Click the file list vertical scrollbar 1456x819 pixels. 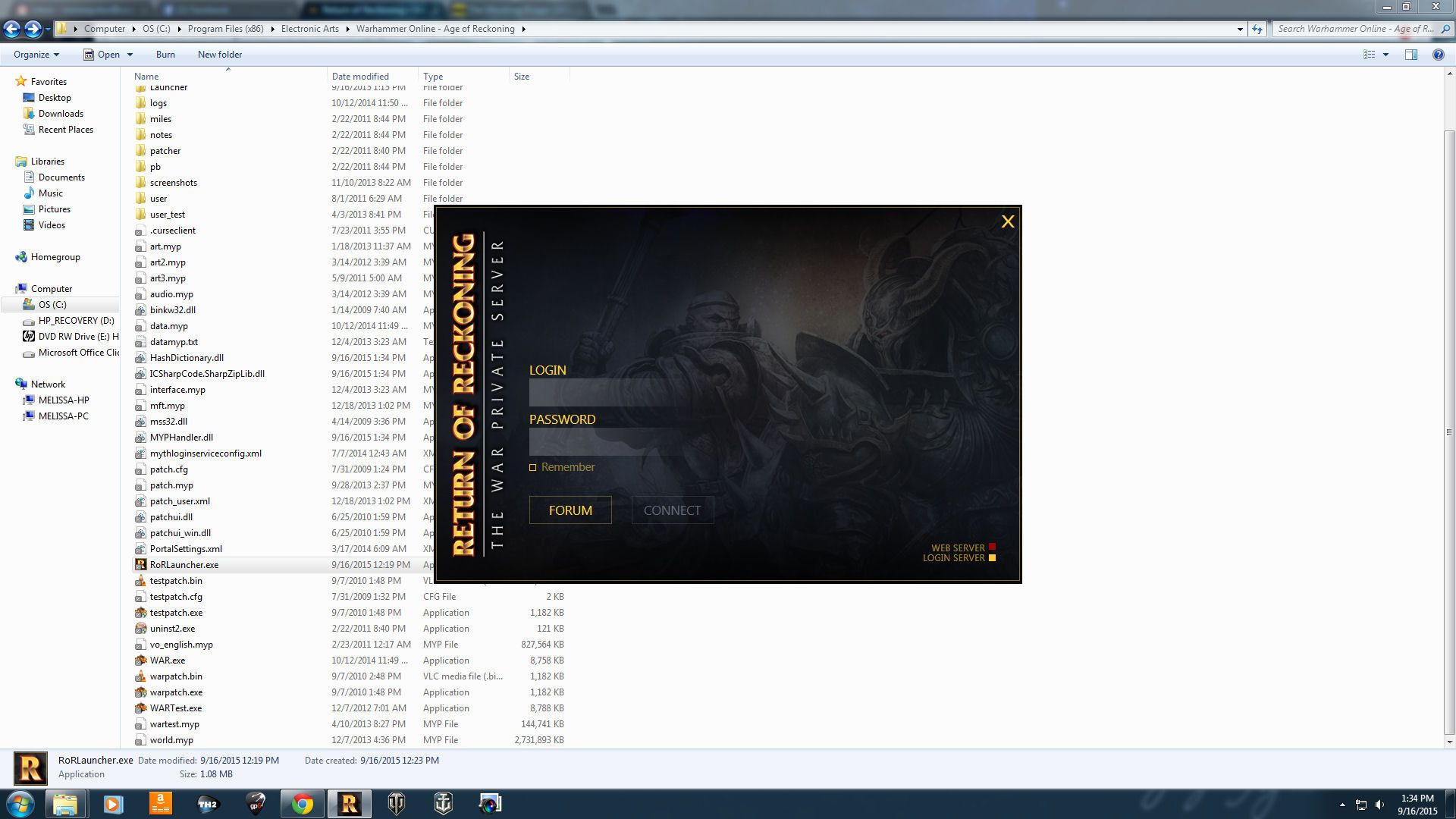(x=1449, y=432)
